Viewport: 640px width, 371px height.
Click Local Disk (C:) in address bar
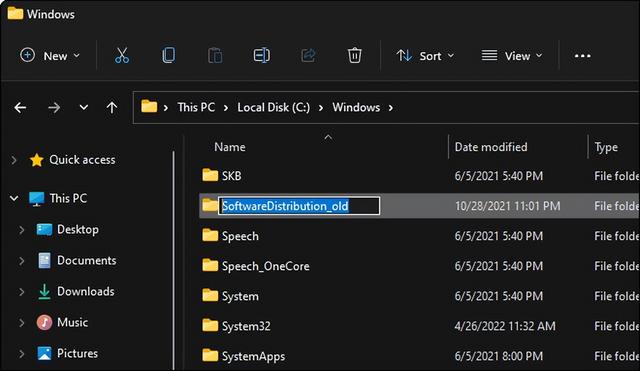[x=273, y=107]
